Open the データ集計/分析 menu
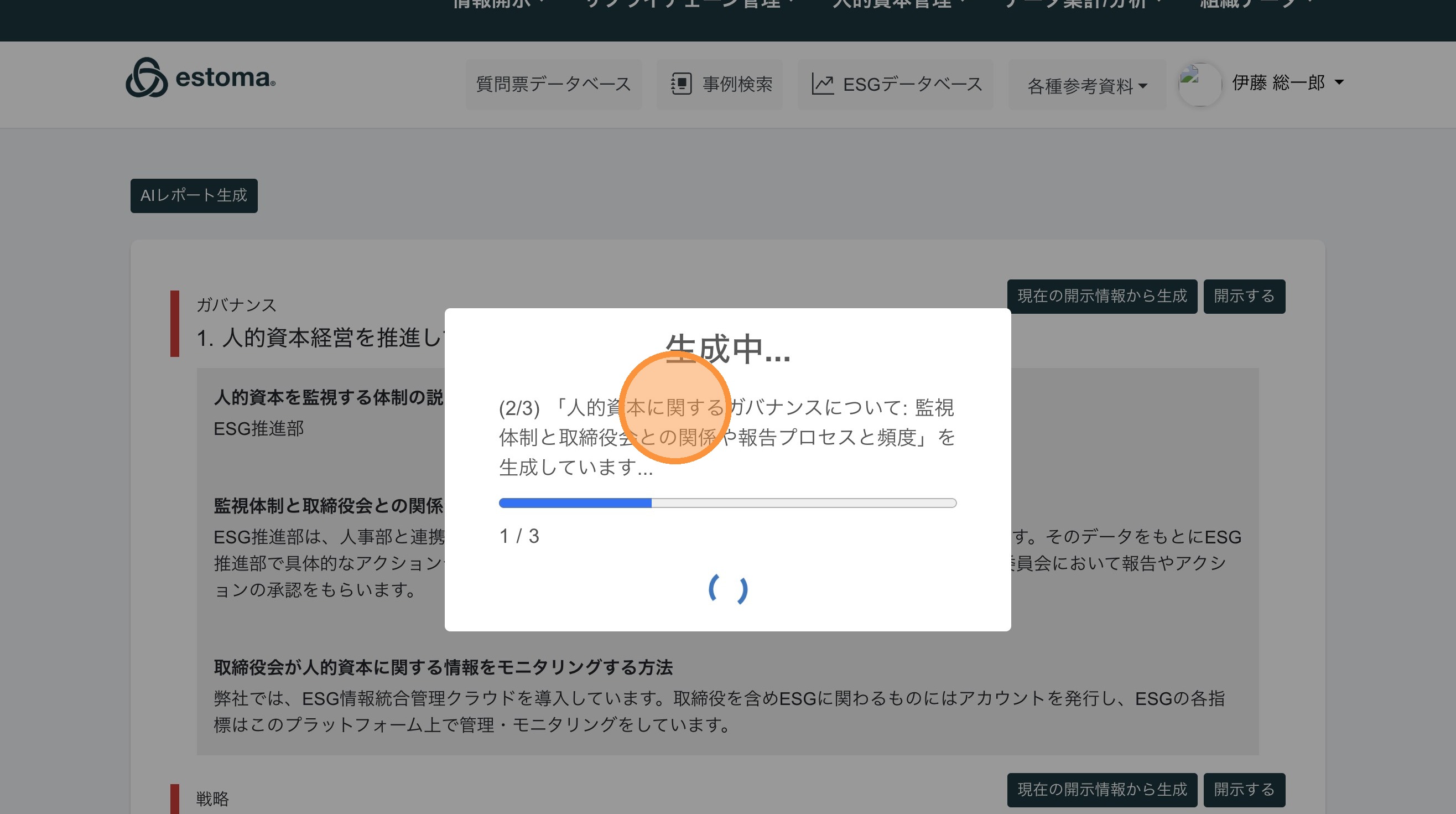This screenshot has height=814, width=1456. (1083, 4)
